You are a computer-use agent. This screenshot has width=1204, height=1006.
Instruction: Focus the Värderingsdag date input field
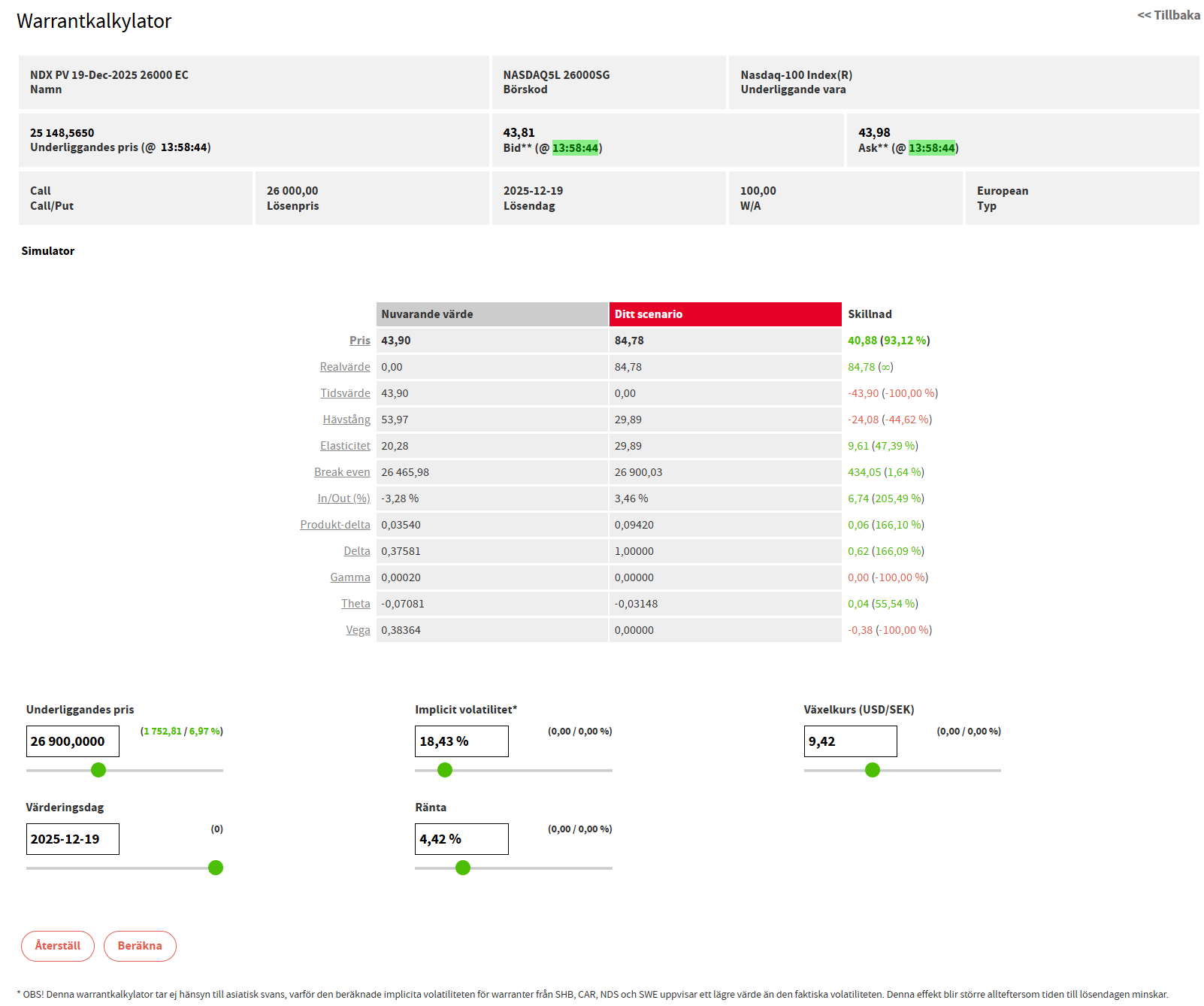click(x=73, y=839)
